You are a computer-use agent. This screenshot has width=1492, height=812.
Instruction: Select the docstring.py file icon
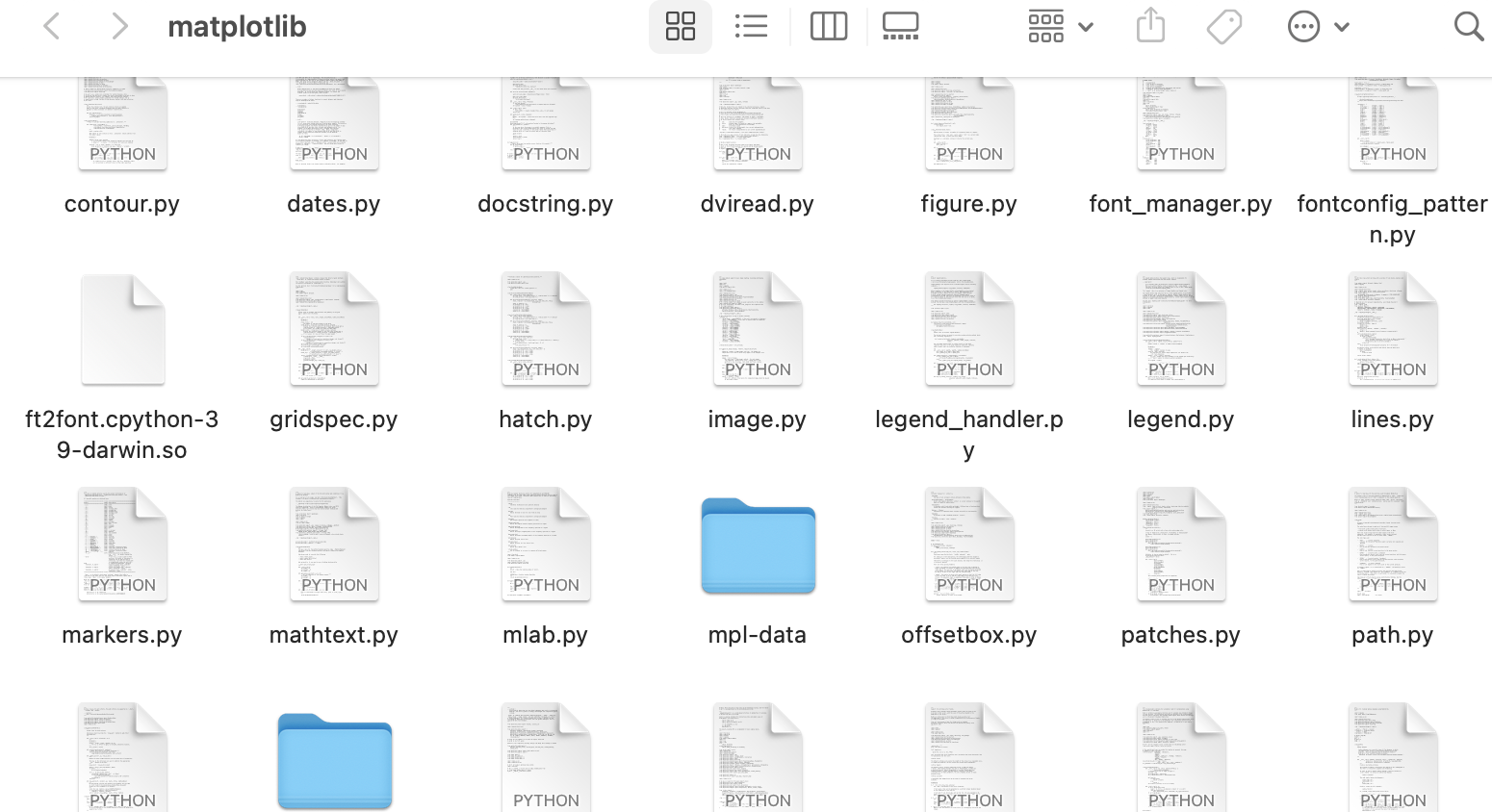pyautogui.click(x=546, y=123)
